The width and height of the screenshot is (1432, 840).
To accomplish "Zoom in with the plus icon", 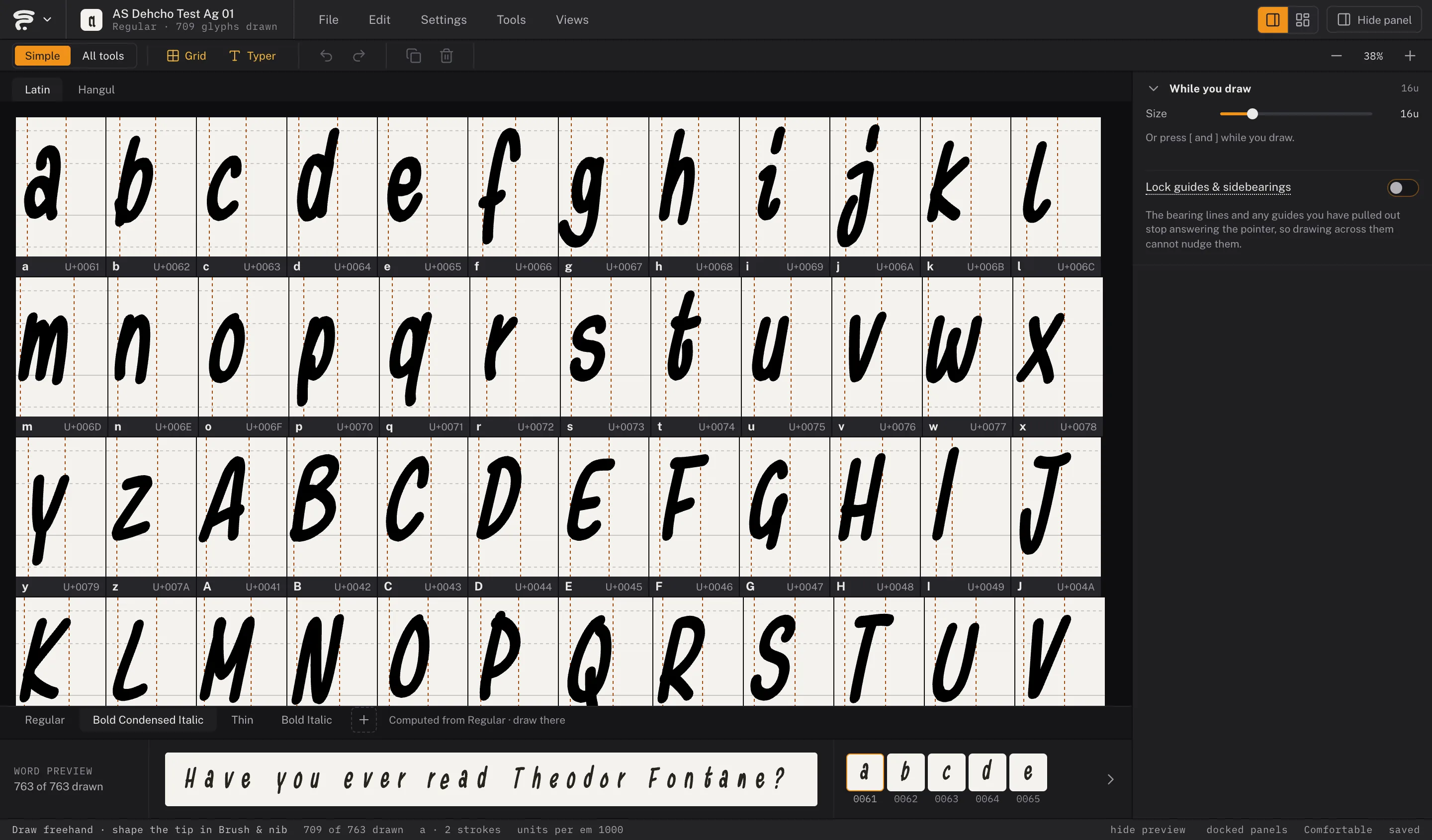I will point(1410,56).
